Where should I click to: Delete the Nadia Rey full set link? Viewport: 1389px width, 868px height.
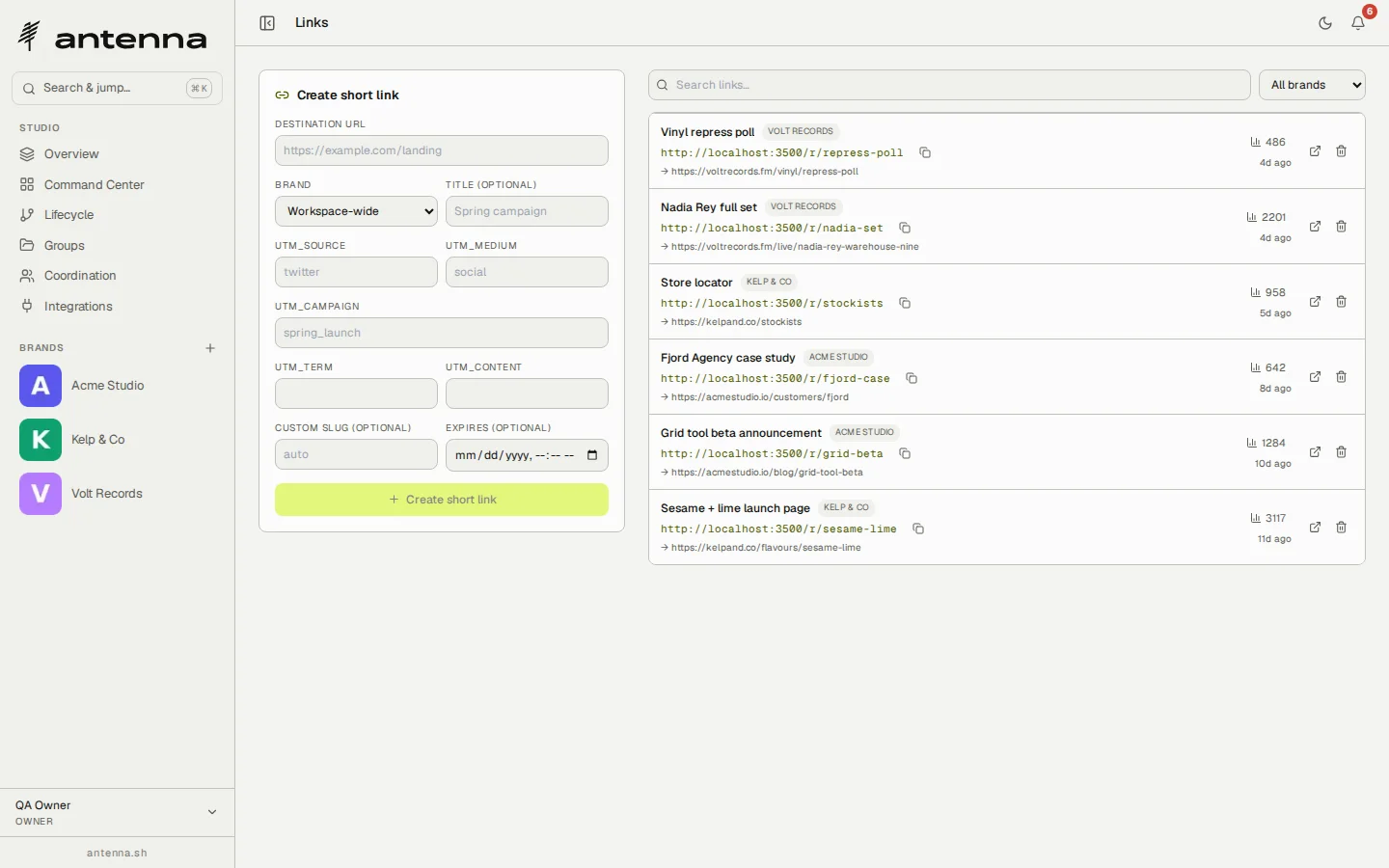(1342, 227)
